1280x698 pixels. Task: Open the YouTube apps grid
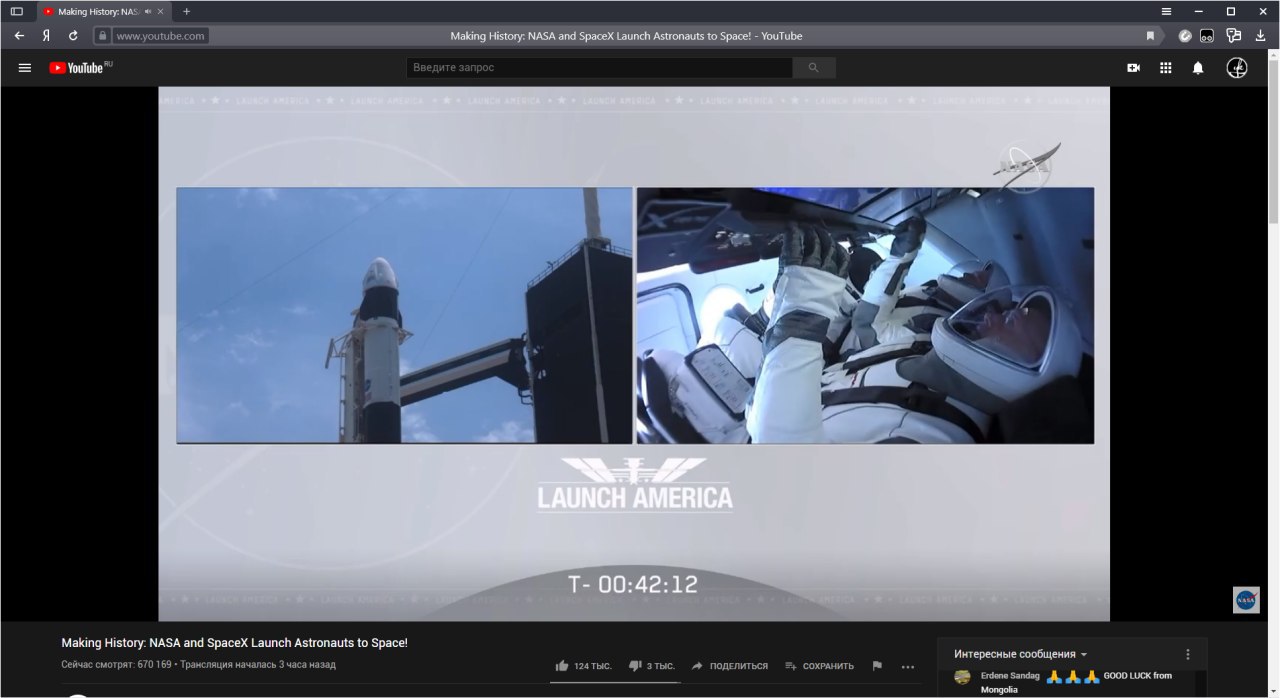click(1165, 68)
